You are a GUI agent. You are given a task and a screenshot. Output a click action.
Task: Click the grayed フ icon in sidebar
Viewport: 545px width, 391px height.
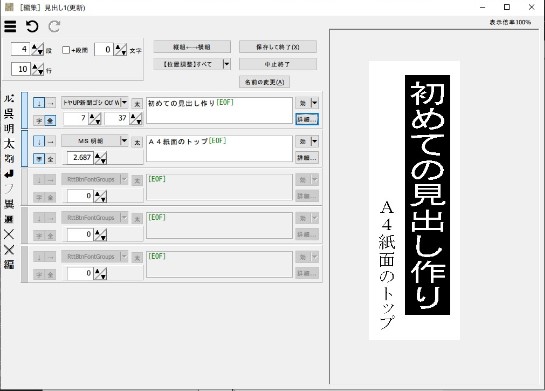pos(9,189)
